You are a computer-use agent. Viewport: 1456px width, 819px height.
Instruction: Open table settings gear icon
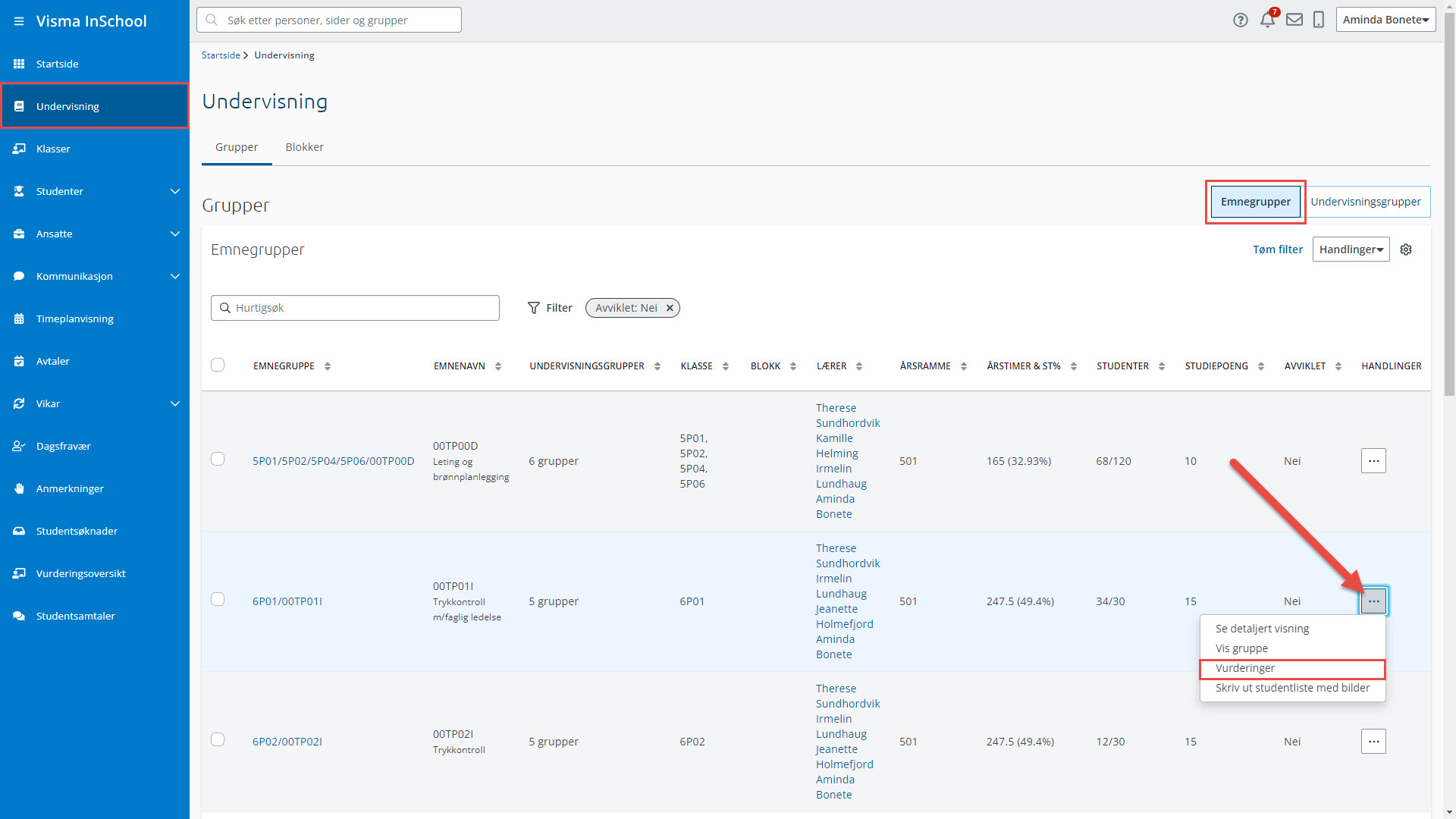pyautogui.click(x=1406, y=249)
